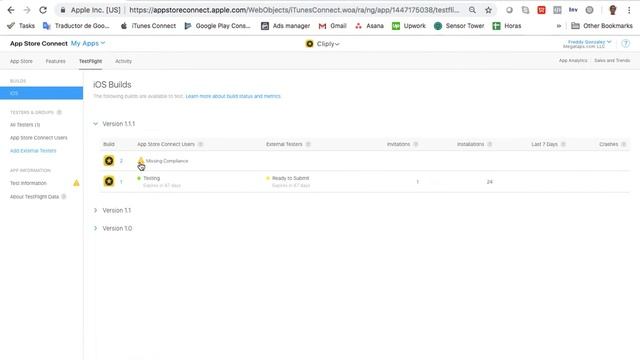The image size is (640, 360).
Task: Open the Chrome three-dot menu
Action: coord(629,10)
